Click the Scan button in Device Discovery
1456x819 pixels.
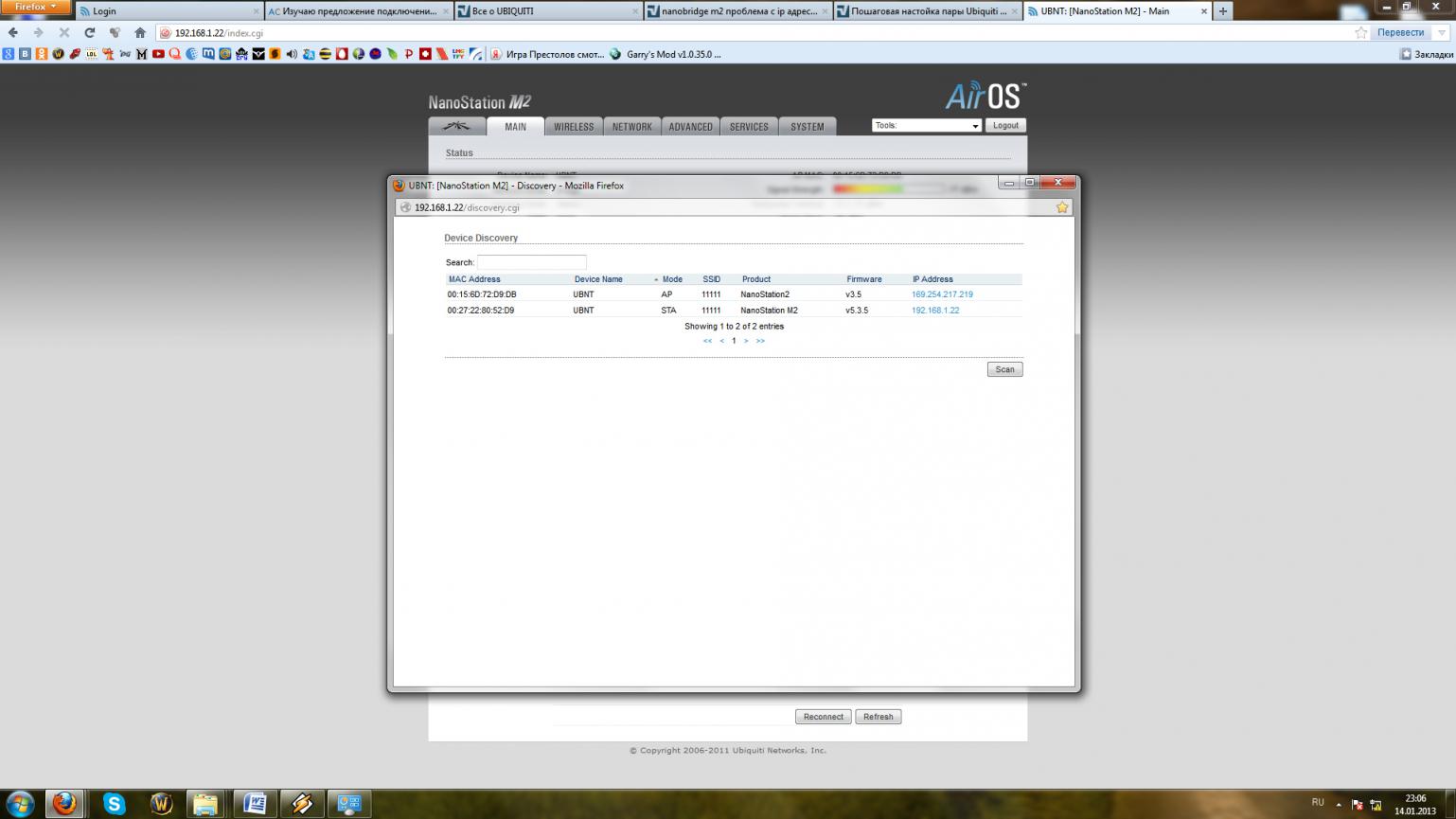(1004, 369)
